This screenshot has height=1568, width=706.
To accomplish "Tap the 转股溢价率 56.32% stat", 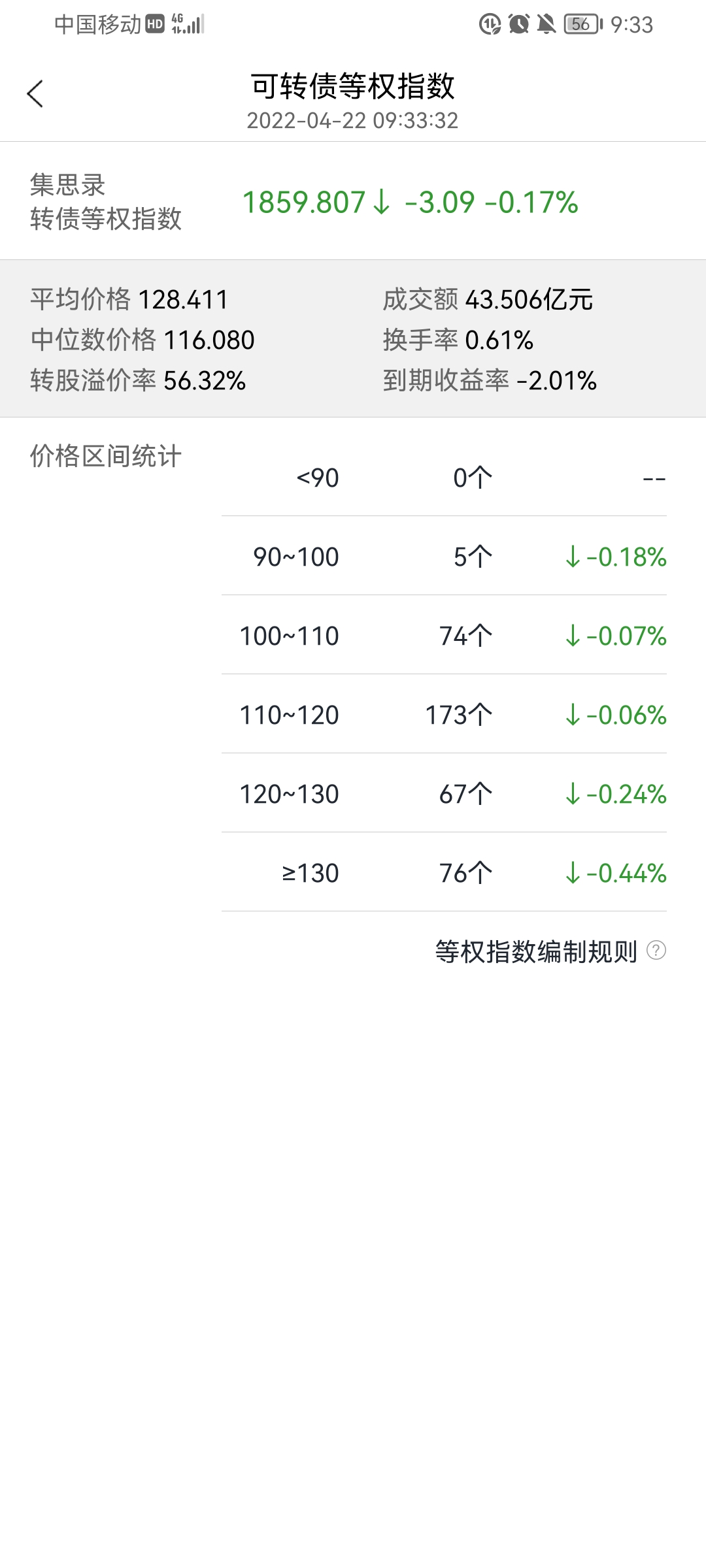I will pos(138,380).
